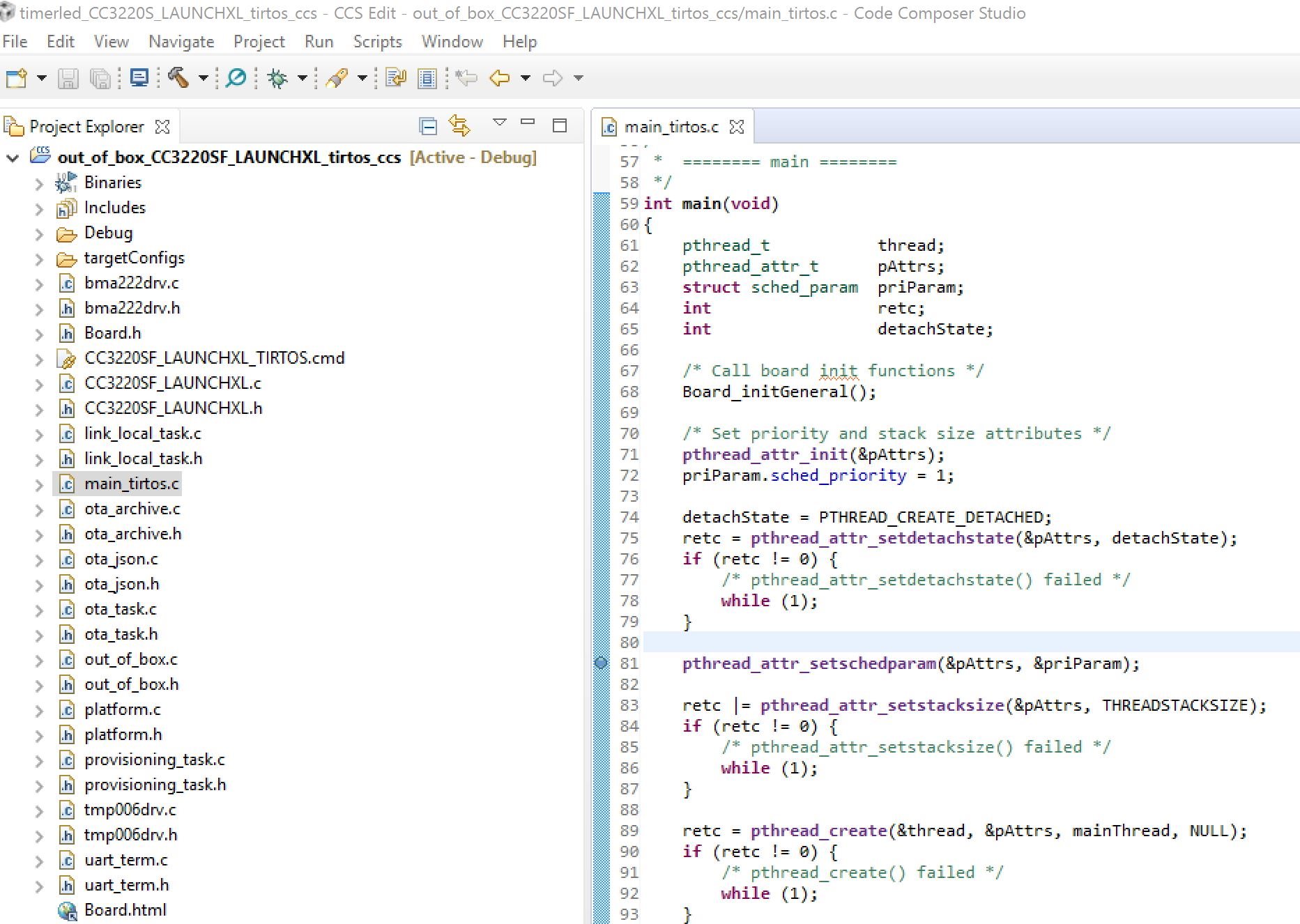Select the Project Explorer tab

coord(86,127)
